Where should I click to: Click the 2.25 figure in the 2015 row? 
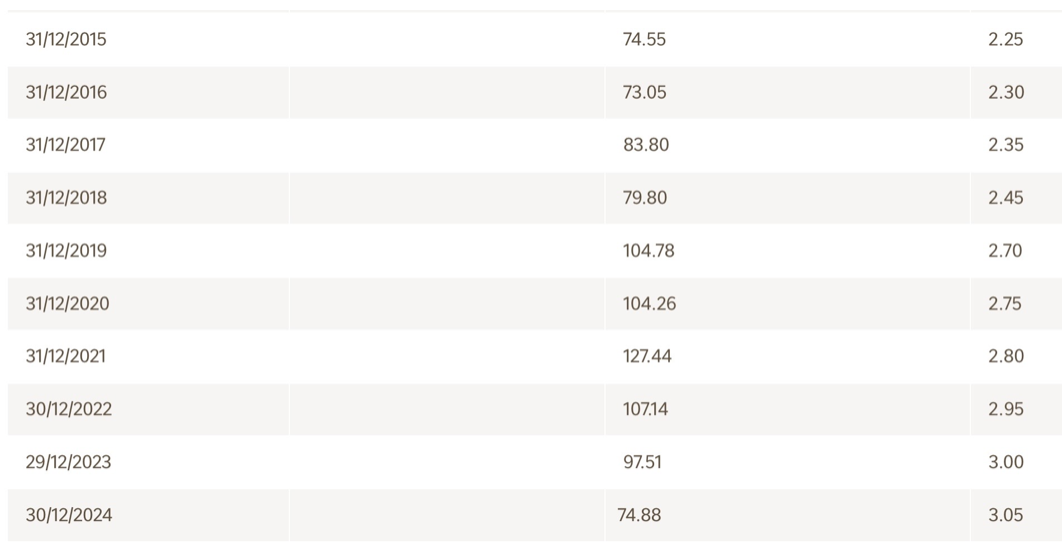click(x=1006, y=40)
